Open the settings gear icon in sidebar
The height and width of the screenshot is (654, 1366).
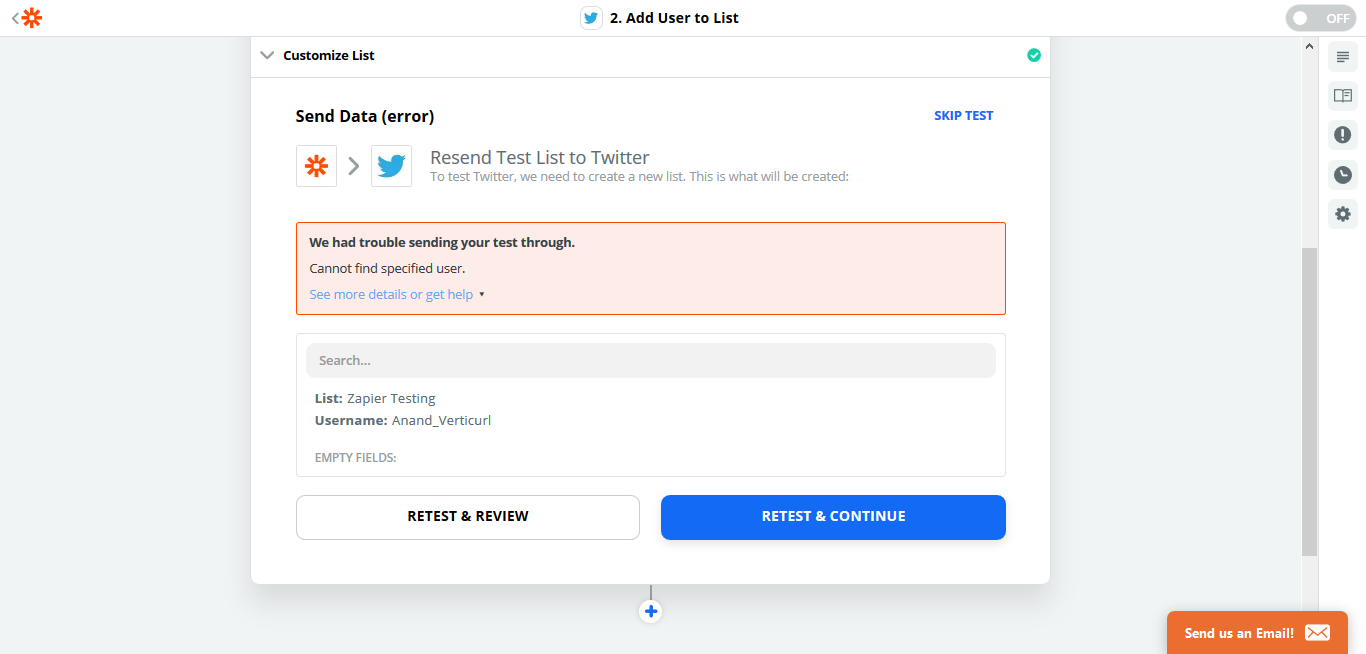pyautogui.click(x=1343, y=214)
